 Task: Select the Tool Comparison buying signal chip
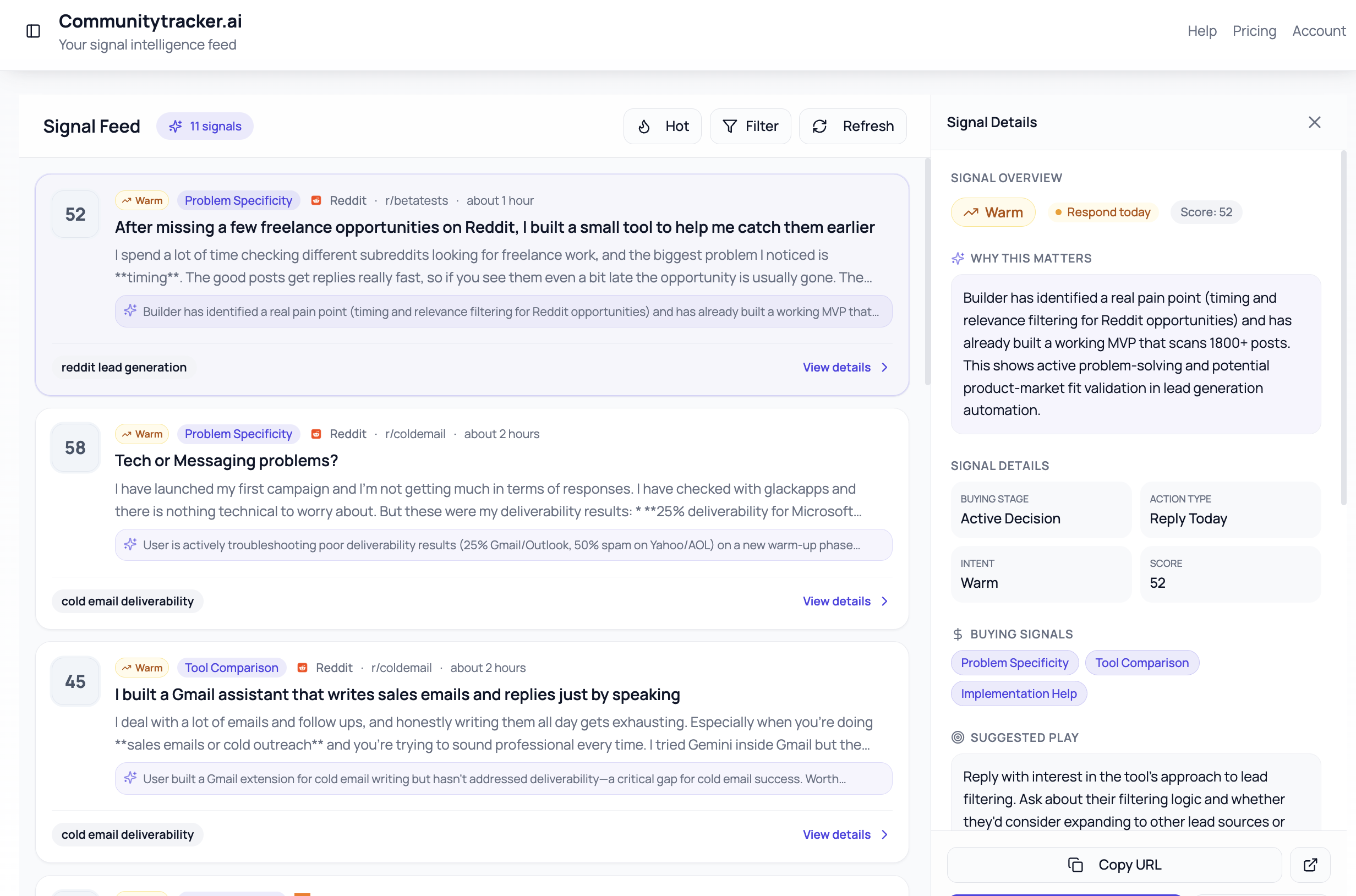coord(1141,663)
